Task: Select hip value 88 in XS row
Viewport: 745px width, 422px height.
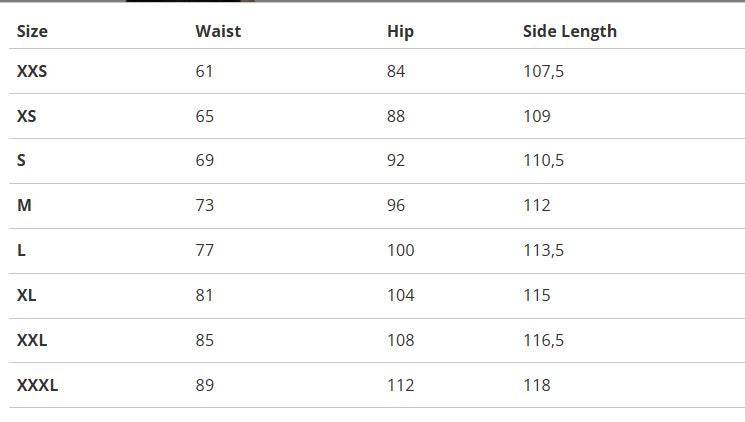Action: pyautogui.click(x=396, y=116)
